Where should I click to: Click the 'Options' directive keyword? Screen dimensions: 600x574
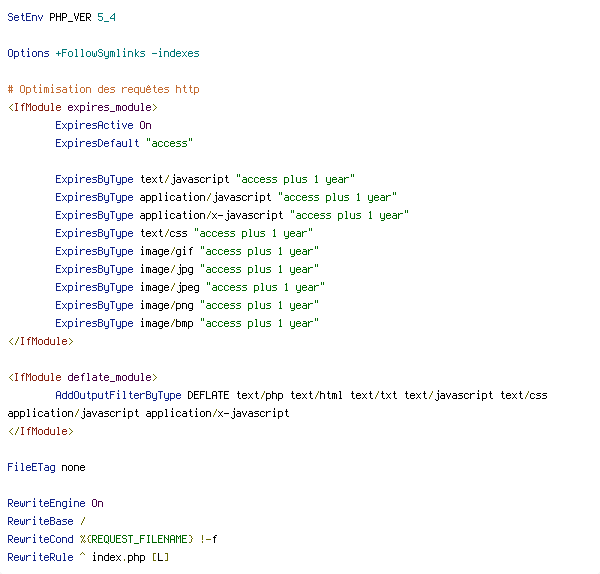(x=28, y=53)
